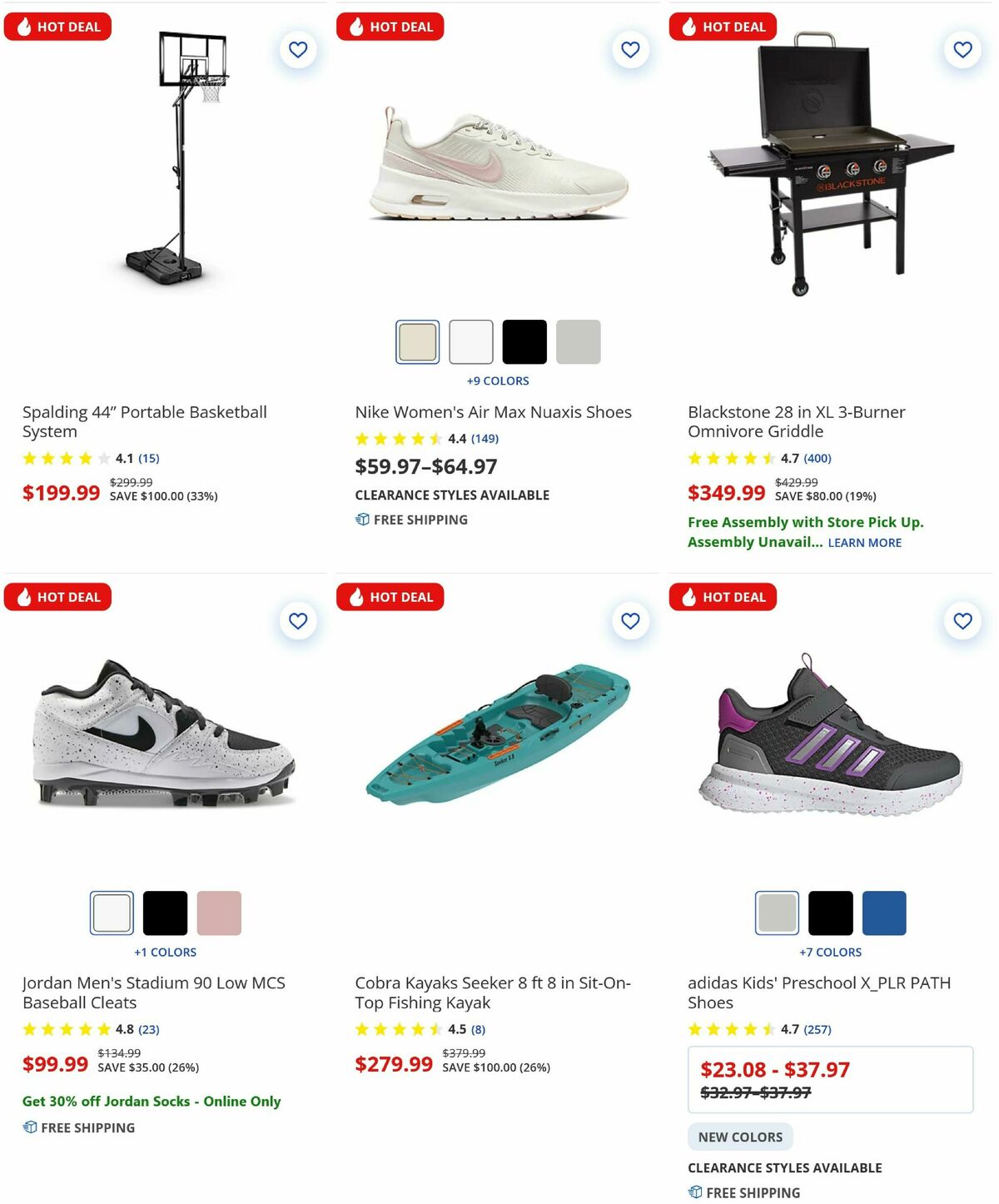Open the Blackstone 28 in XL Griddle product page
The width and height of the screenshot is (999, 1204).
tap(797, 421)
